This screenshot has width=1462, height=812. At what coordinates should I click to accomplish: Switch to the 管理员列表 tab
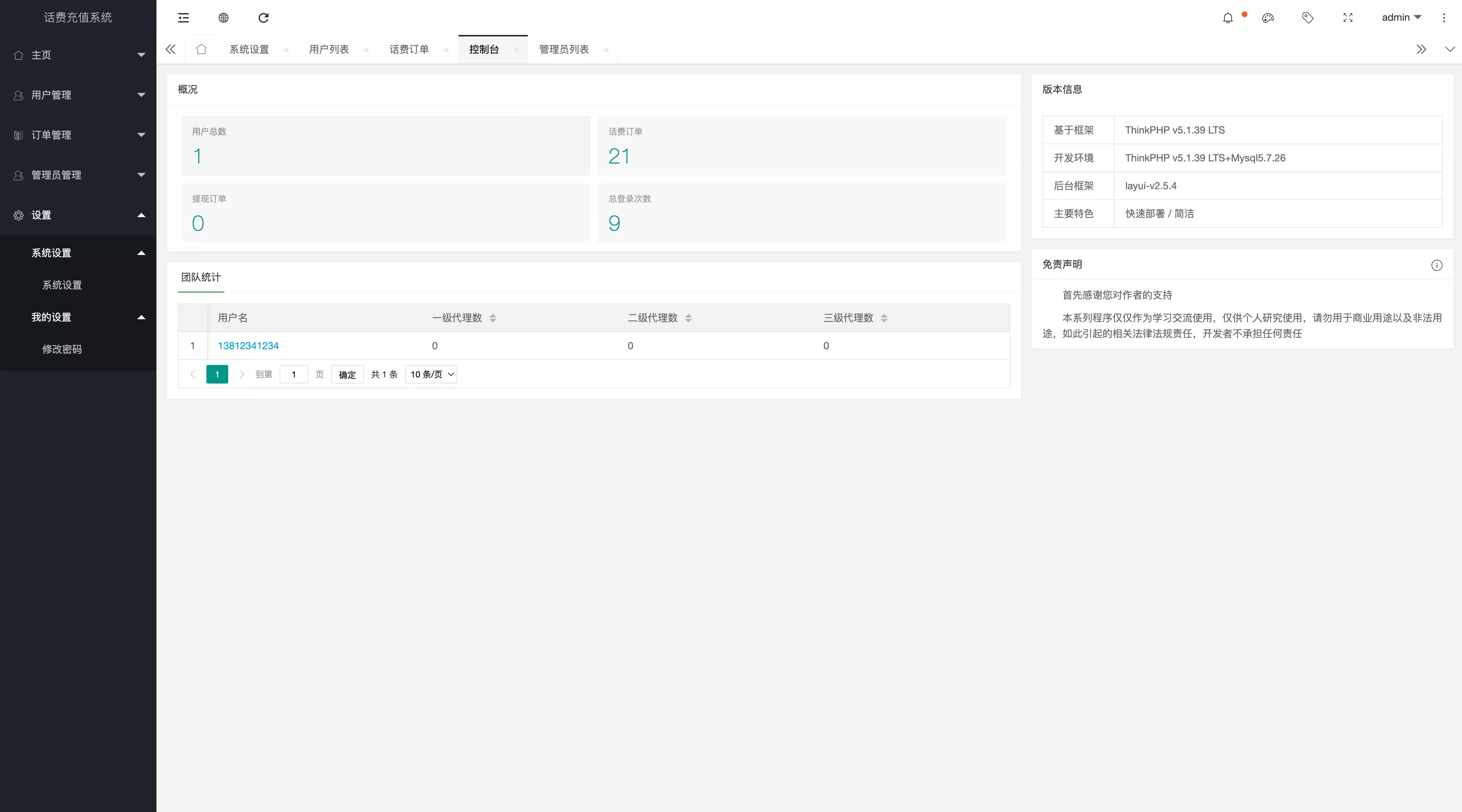tap(564, 49)
